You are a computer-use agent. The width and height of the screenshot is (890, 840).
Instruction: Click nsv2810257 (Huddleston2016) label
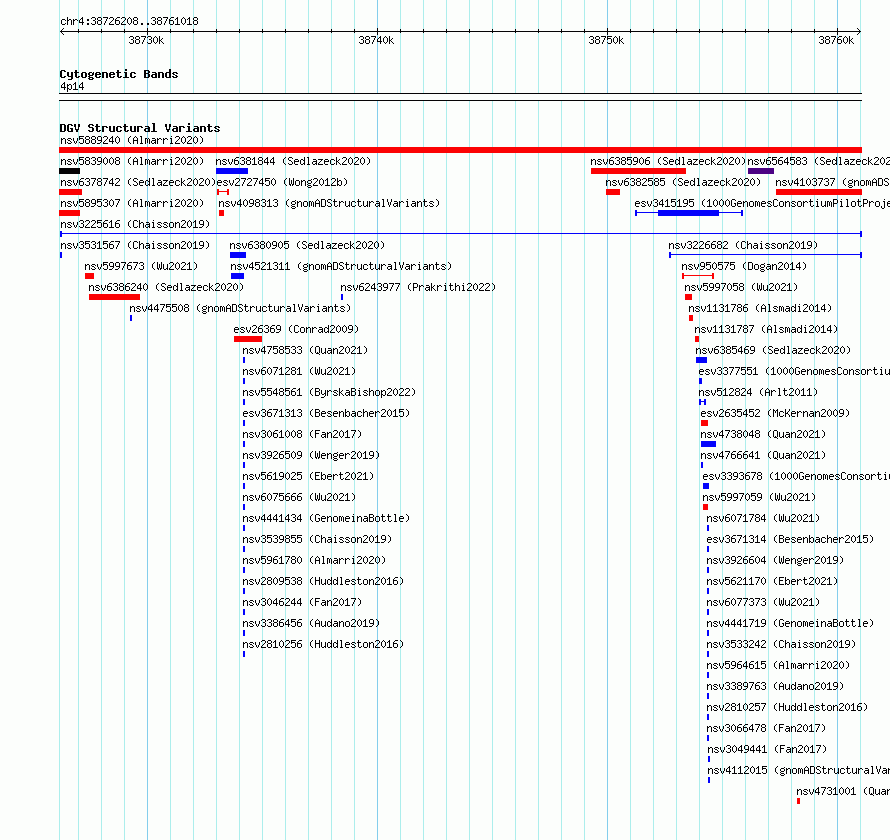pos(787,707)
